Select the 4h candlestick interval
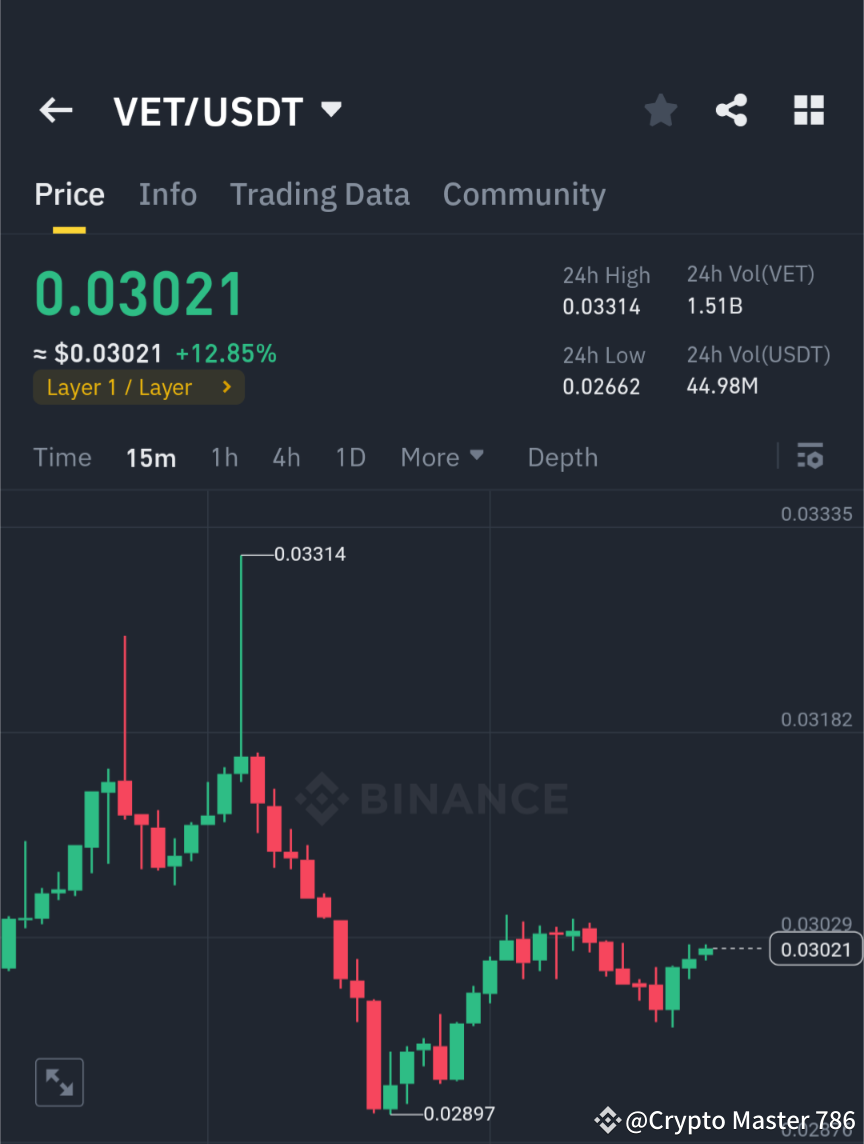 tap(286, 457)
